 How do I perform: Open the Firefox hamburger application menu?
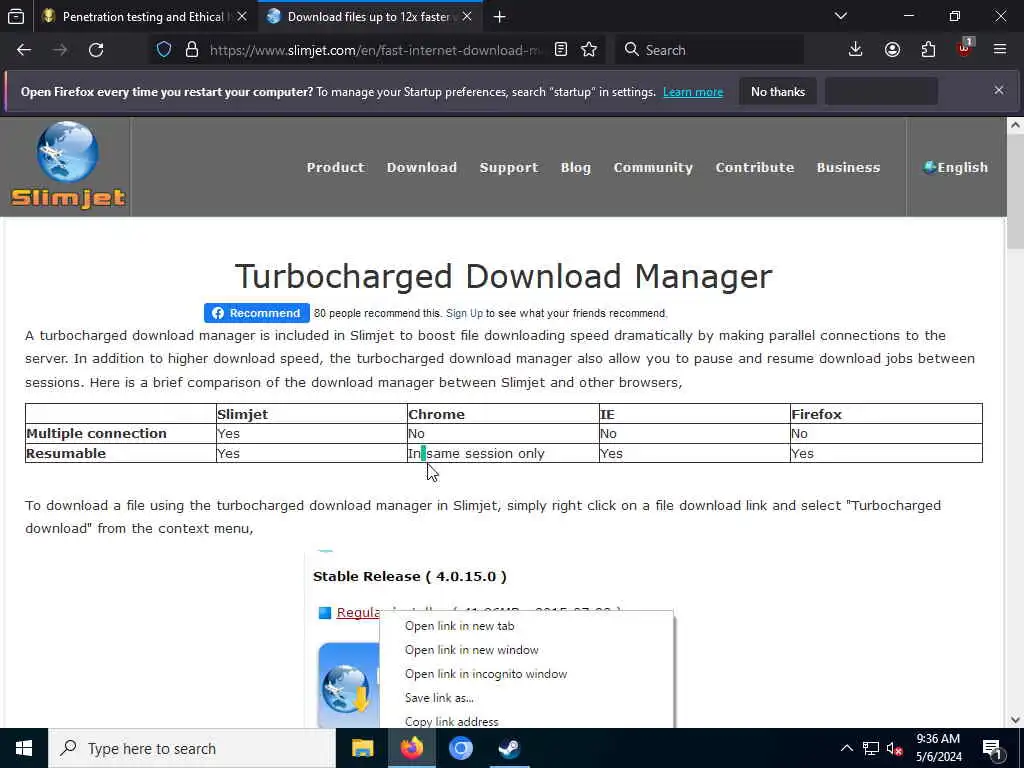[x=1000, y=50]
